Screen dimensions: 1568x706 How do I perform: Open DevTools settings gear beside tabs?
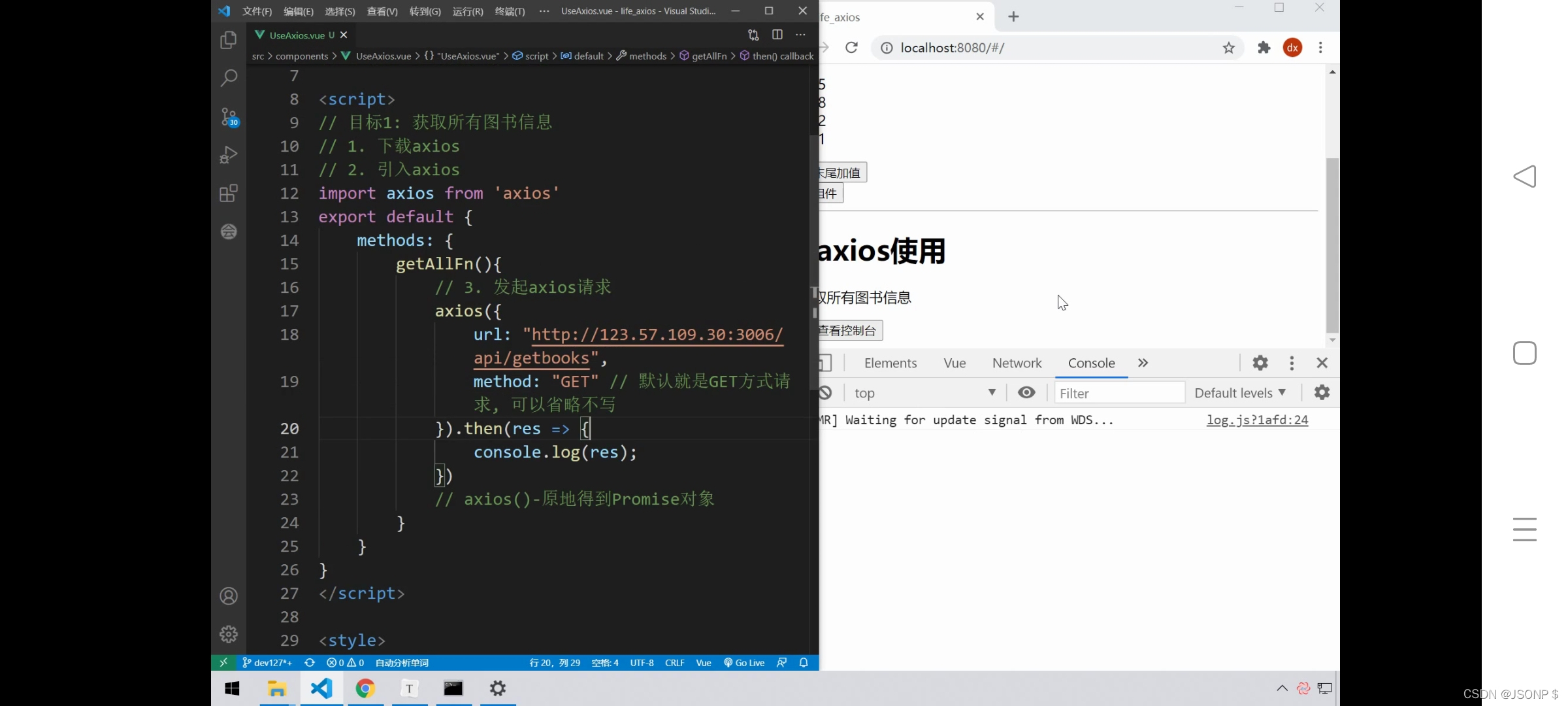(1260, 363)
